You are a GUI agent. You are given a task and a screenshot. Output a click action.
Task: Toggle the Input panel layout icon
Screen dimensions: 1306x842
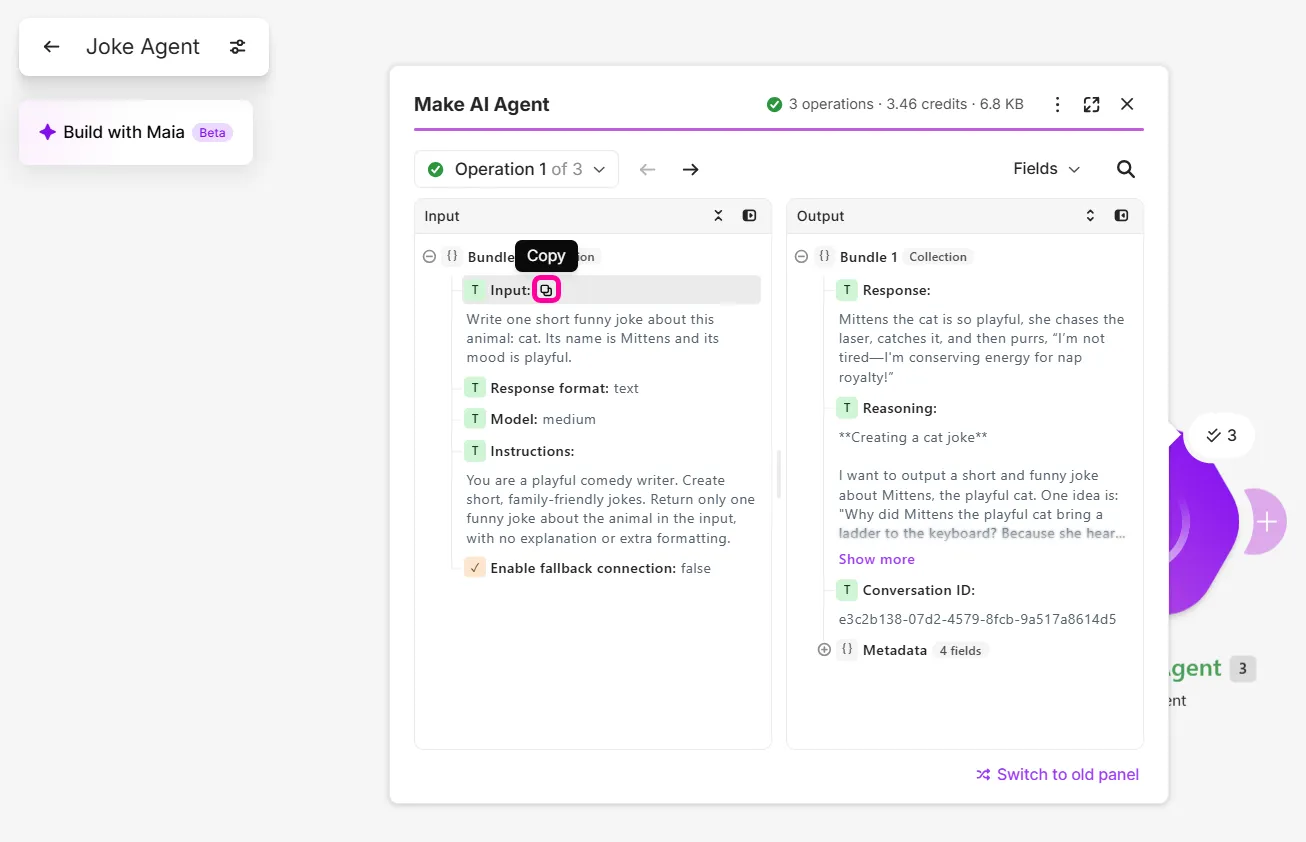749,216
